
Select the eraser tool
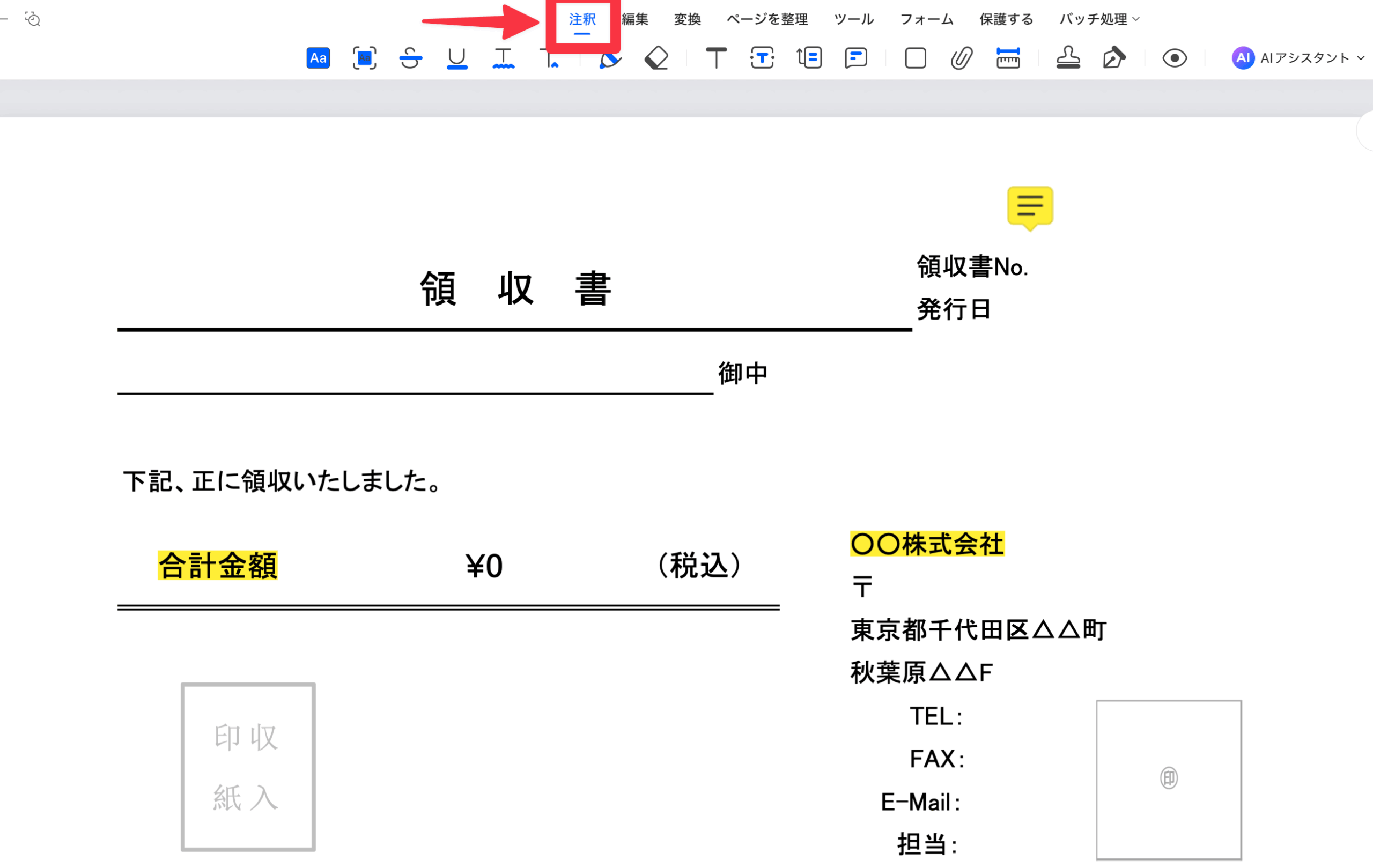pos(656,58)
